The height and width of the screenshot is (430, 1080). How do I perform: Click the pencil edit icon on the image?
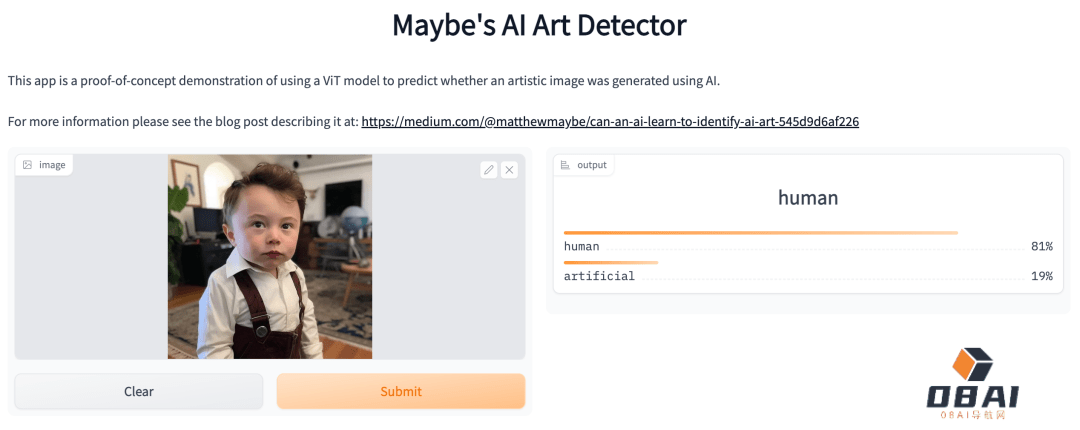(x=488, y=170)
